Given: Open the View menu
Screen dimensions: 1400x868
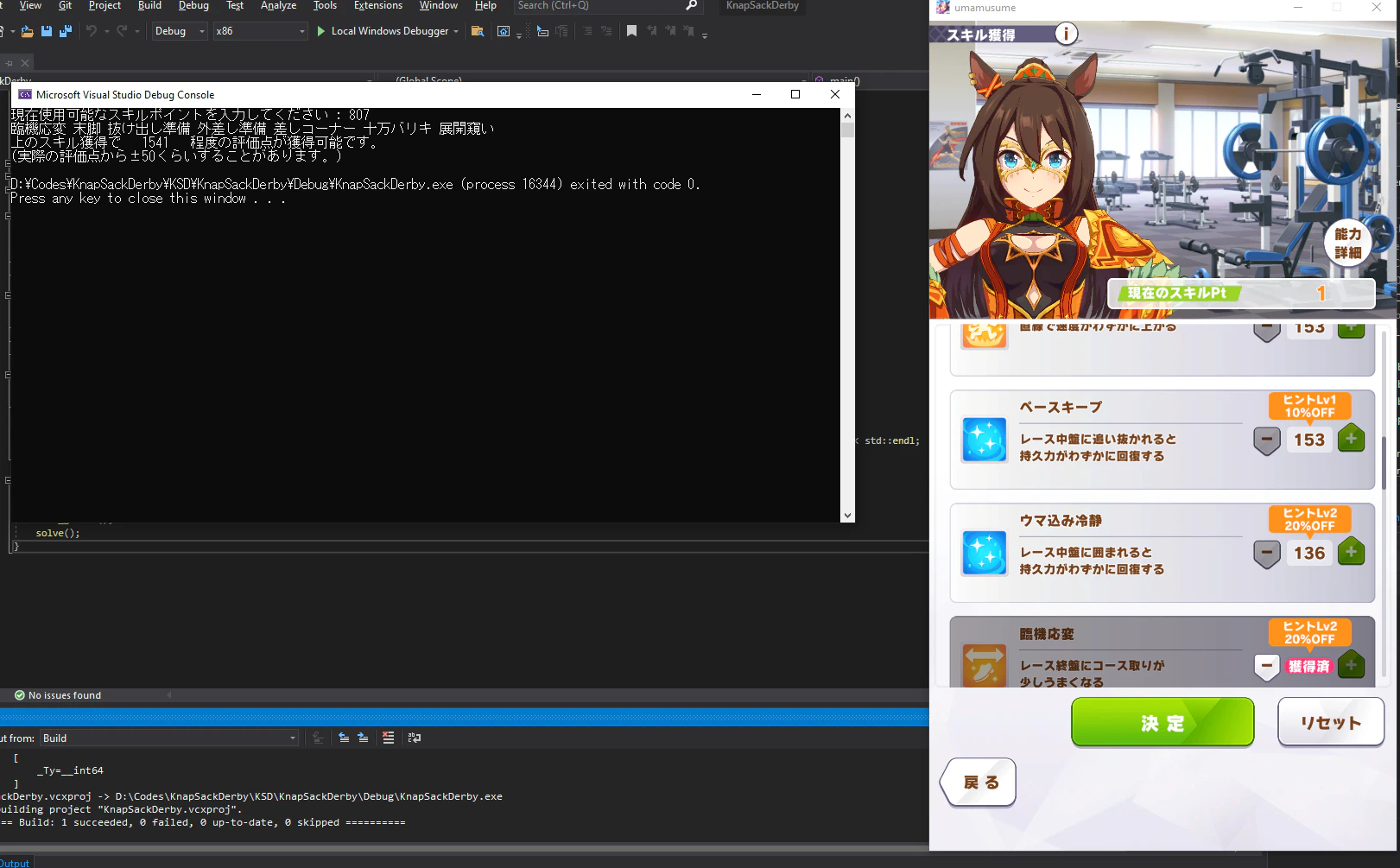Looking at the screenshot, I should [x=30, y=5].
